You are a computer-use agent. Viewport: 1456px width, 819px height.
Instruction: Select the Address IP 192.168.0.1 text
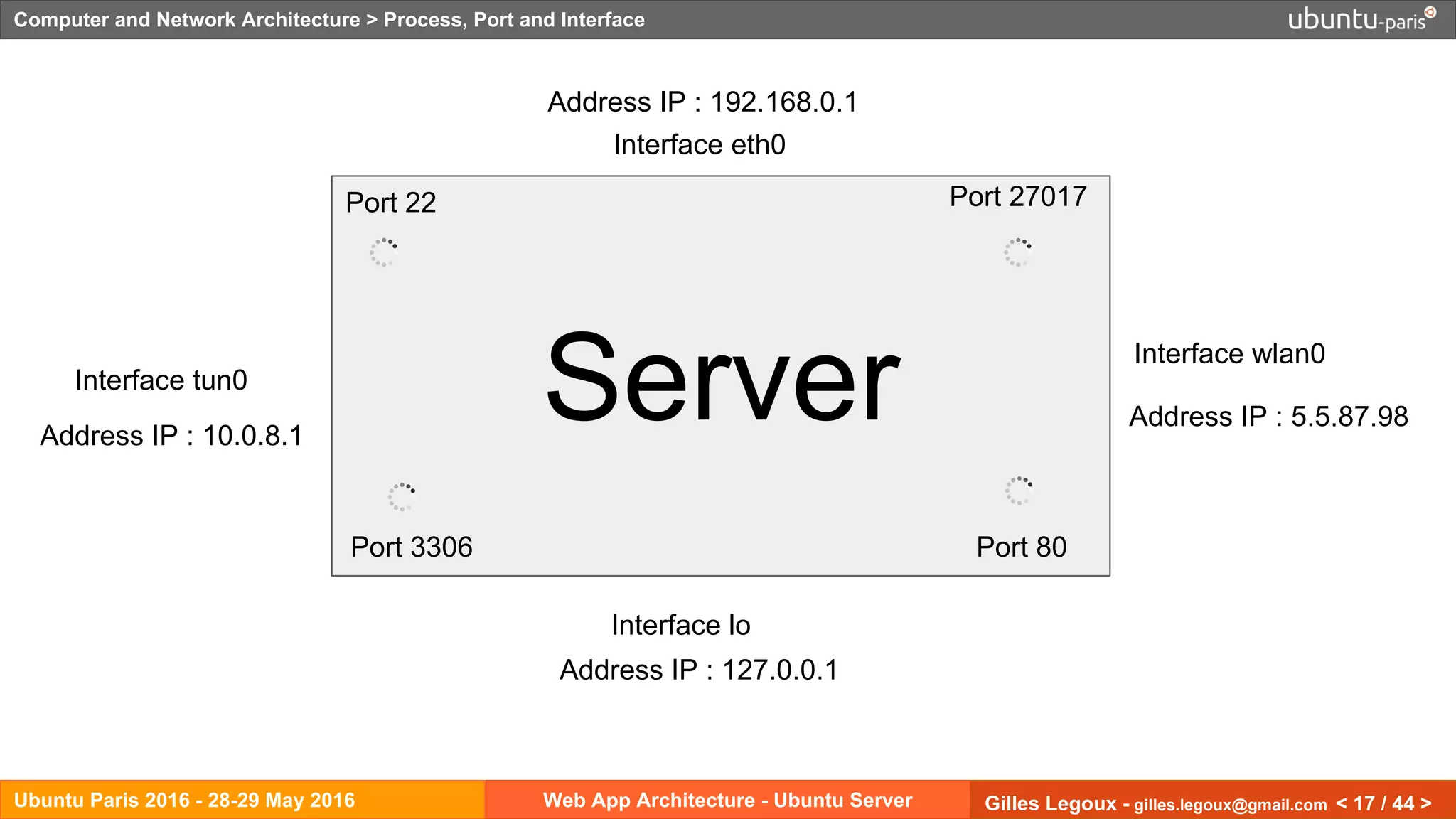coord(702,102)
